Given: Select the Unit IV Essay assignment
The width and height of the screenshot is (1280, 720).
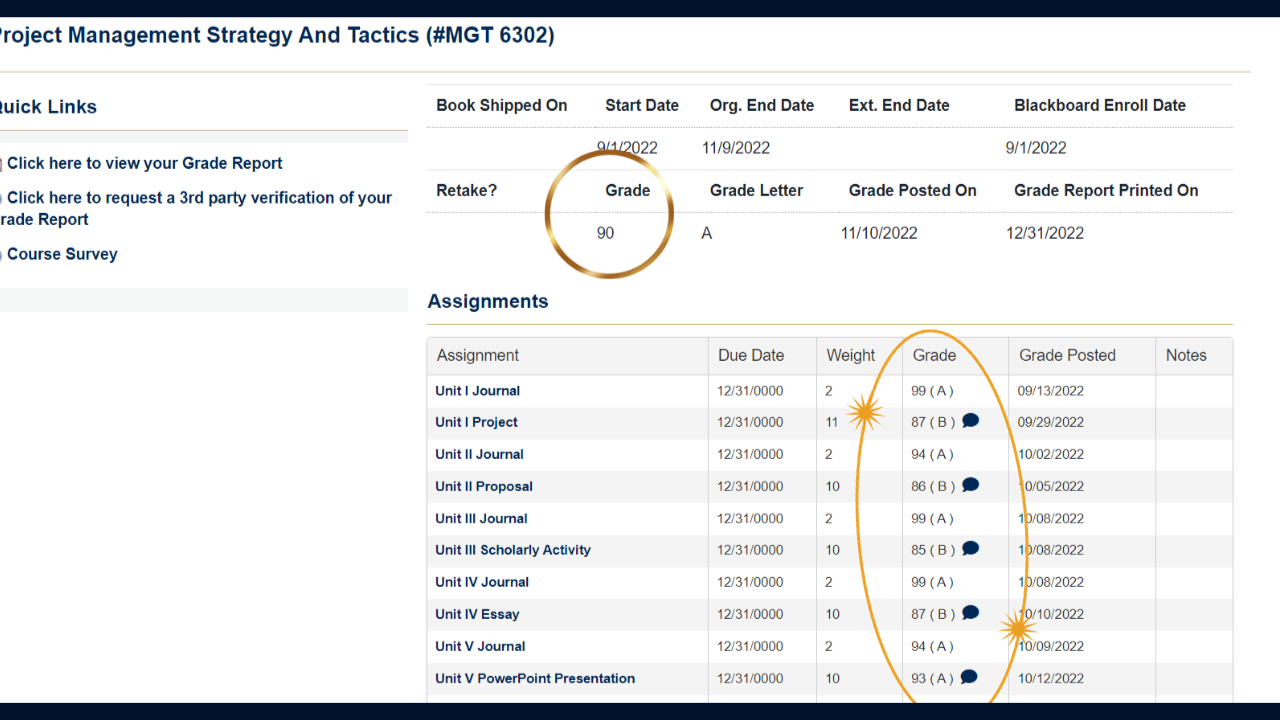Looking at the screenshot, I should tap(476, 614).
